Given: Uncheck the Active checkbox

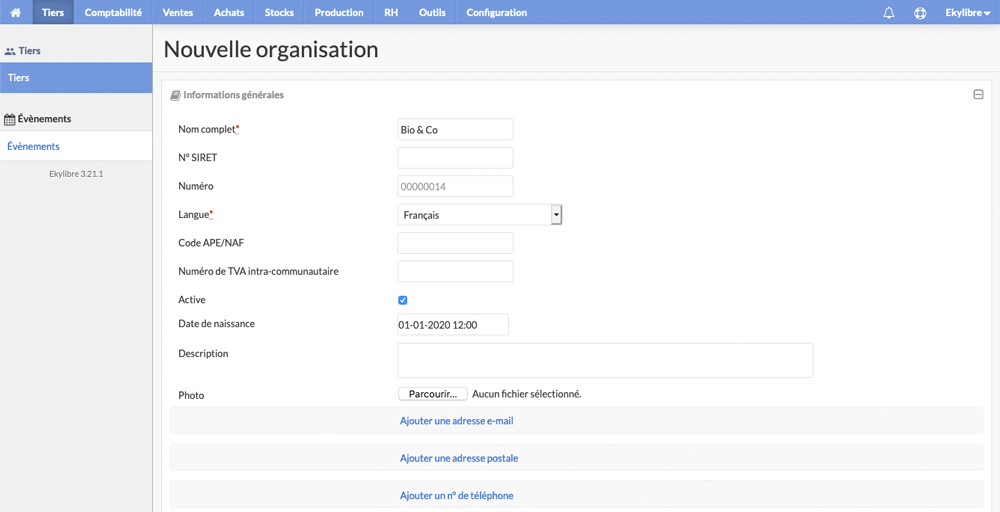Looking at the screenshot, I should tap(402, 300).
